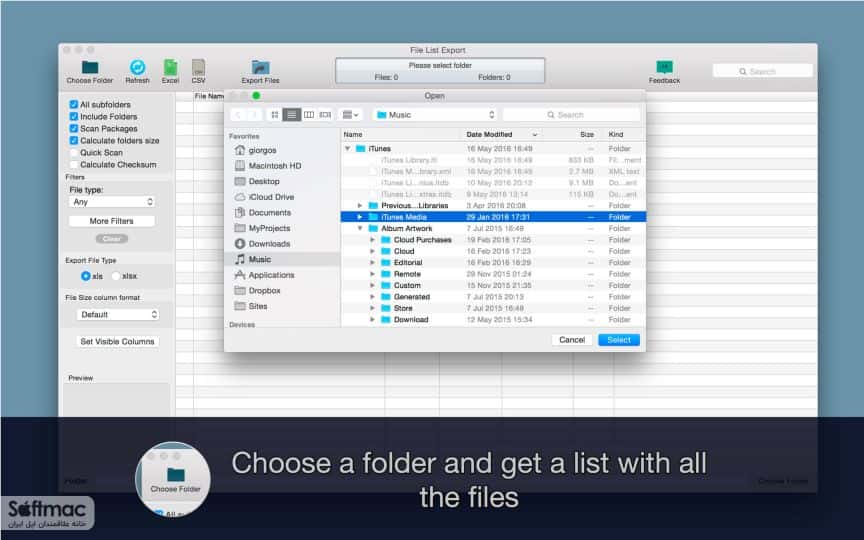The width and height of the screenshot is (864, 540).
Task: Select the Store folder row
Action: (x=493, y=308)
